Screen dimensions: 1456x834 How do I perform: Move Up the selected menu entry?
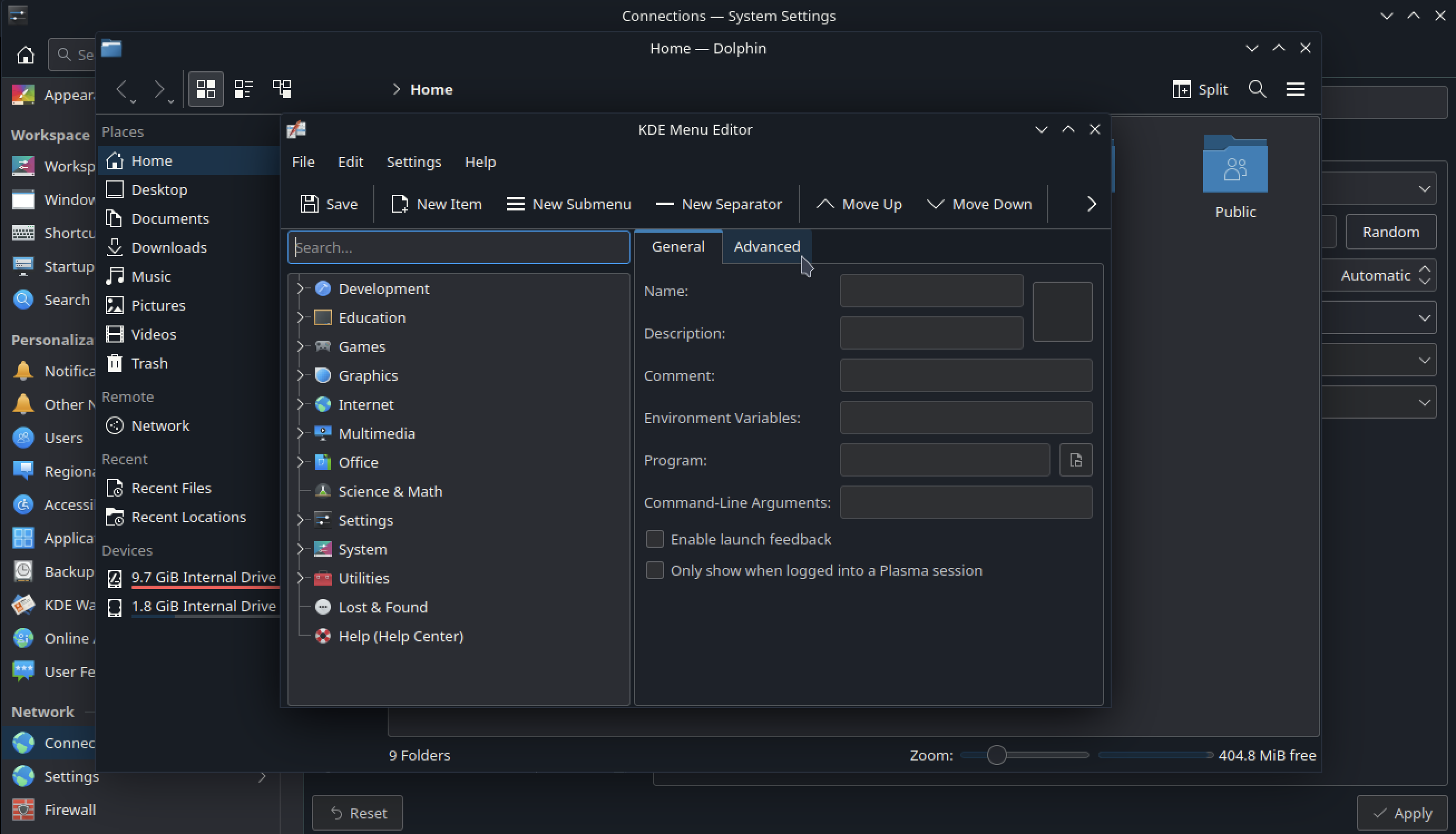click(x=859, y=204)
